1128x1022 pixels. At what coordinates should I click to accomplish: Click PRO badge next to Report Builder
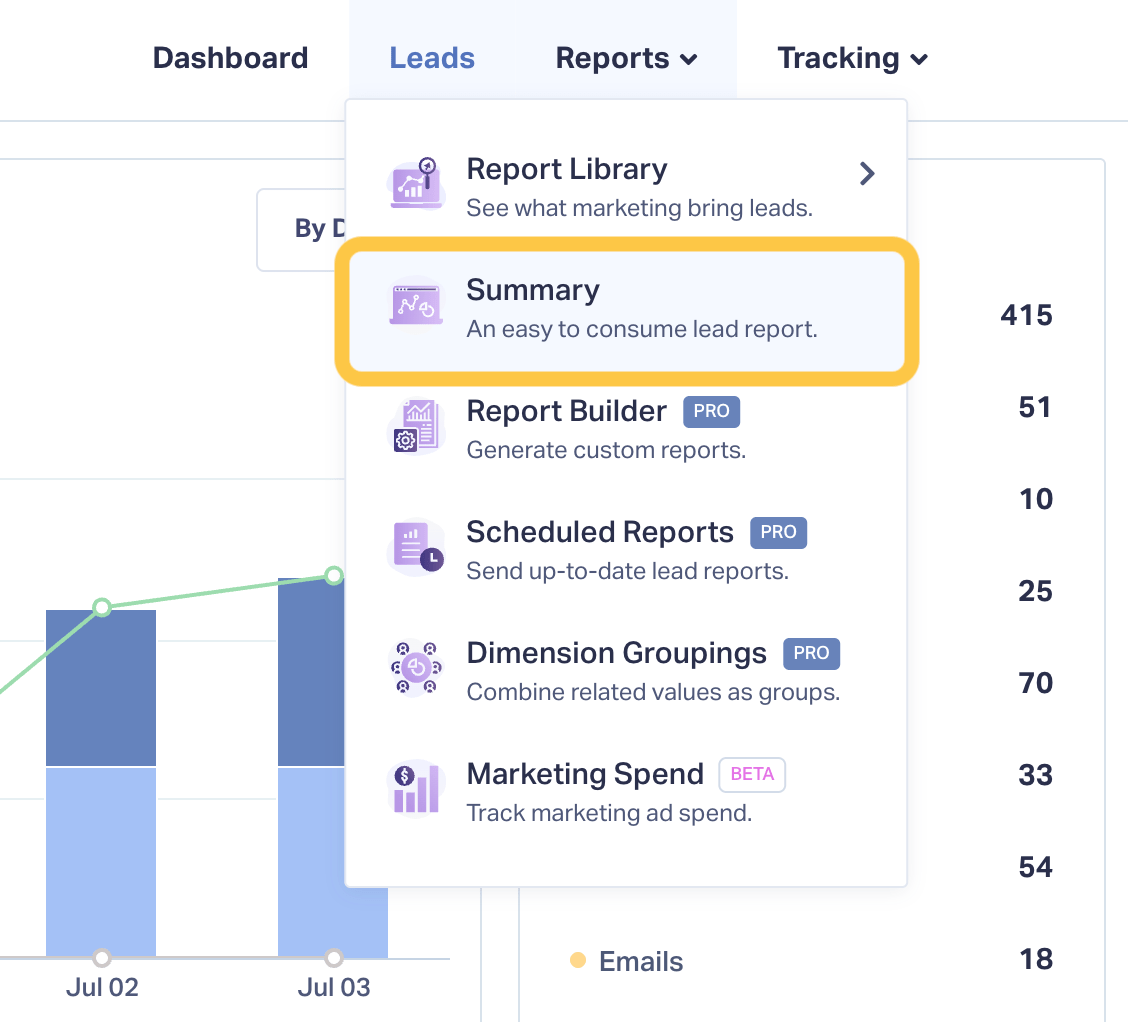[x=711, y=411]
